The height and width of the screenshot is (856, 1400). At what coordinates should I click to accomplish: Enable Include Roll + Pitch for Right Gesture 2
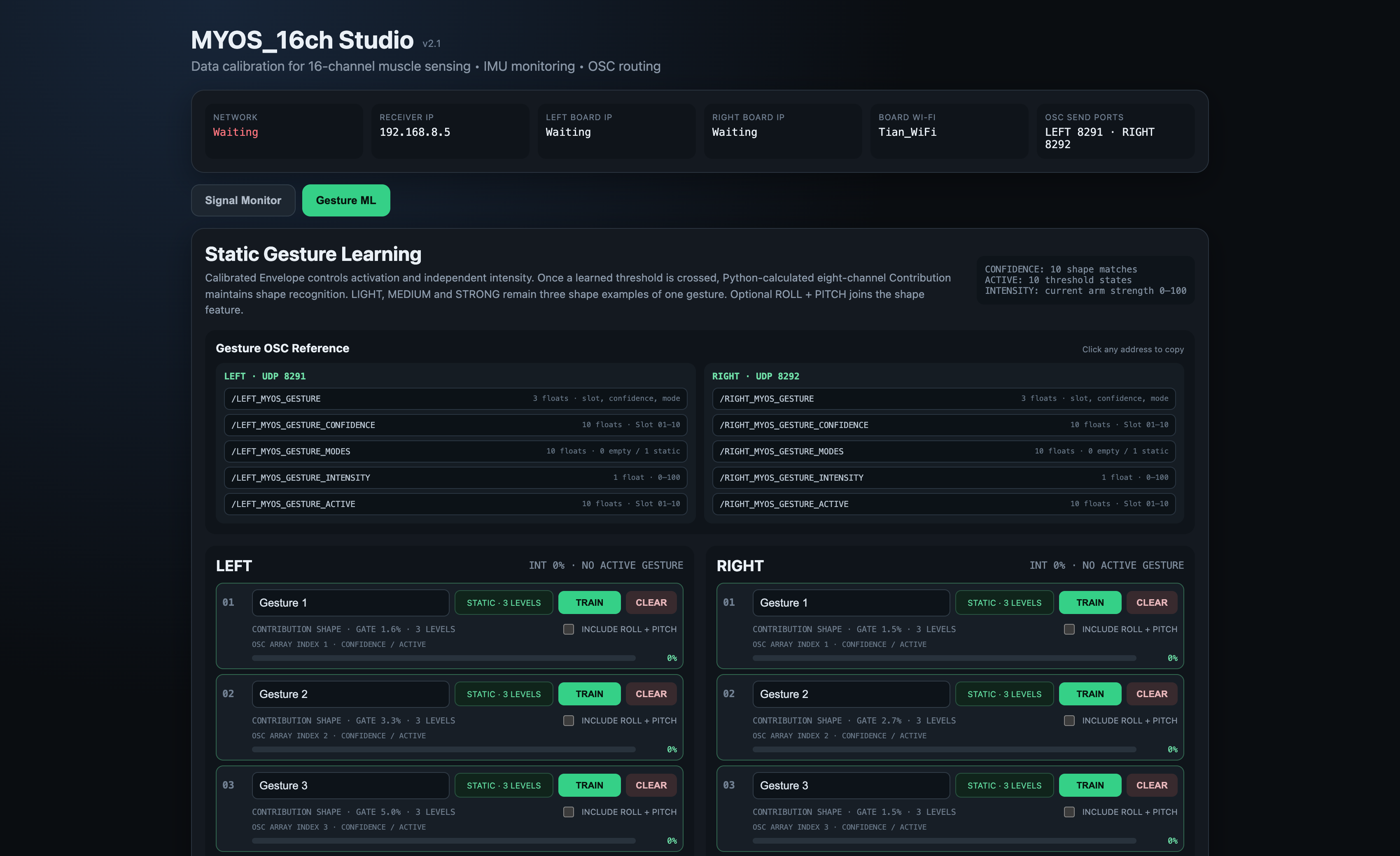pyautogui.click(x=1069, y=720)
